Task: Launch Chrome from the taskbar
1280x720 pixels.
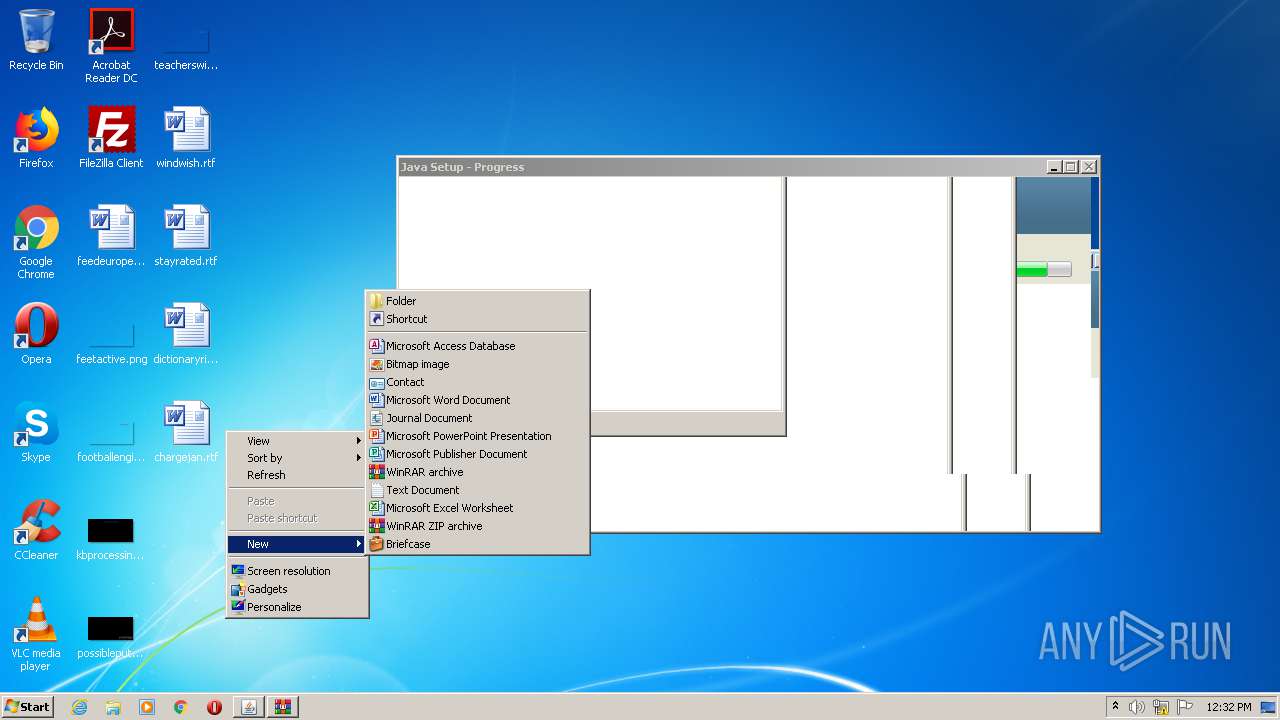Action: click(181, 707)
